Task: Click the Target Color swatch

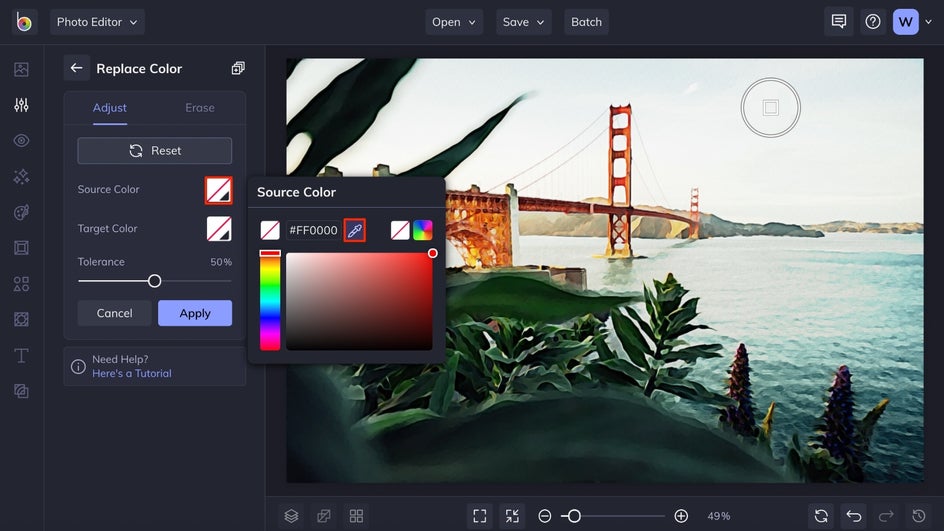Action: 219,229
